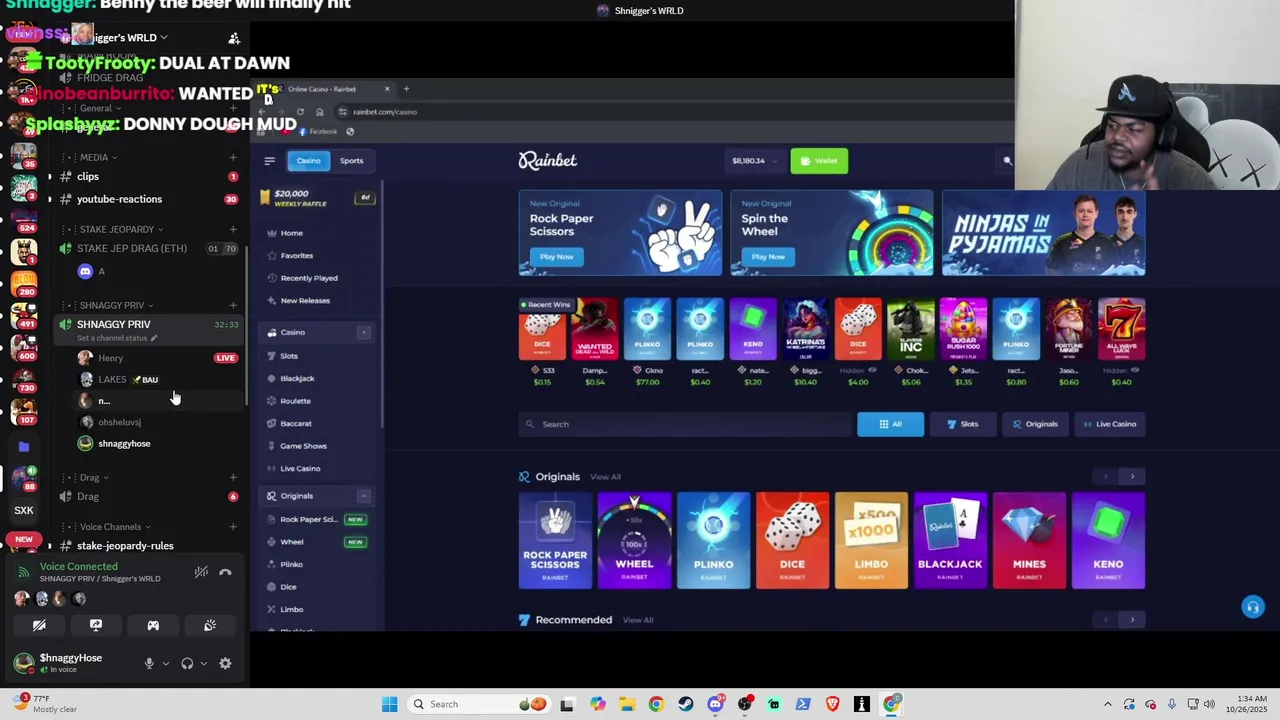Open a new browser tab

tap(406, 89)
